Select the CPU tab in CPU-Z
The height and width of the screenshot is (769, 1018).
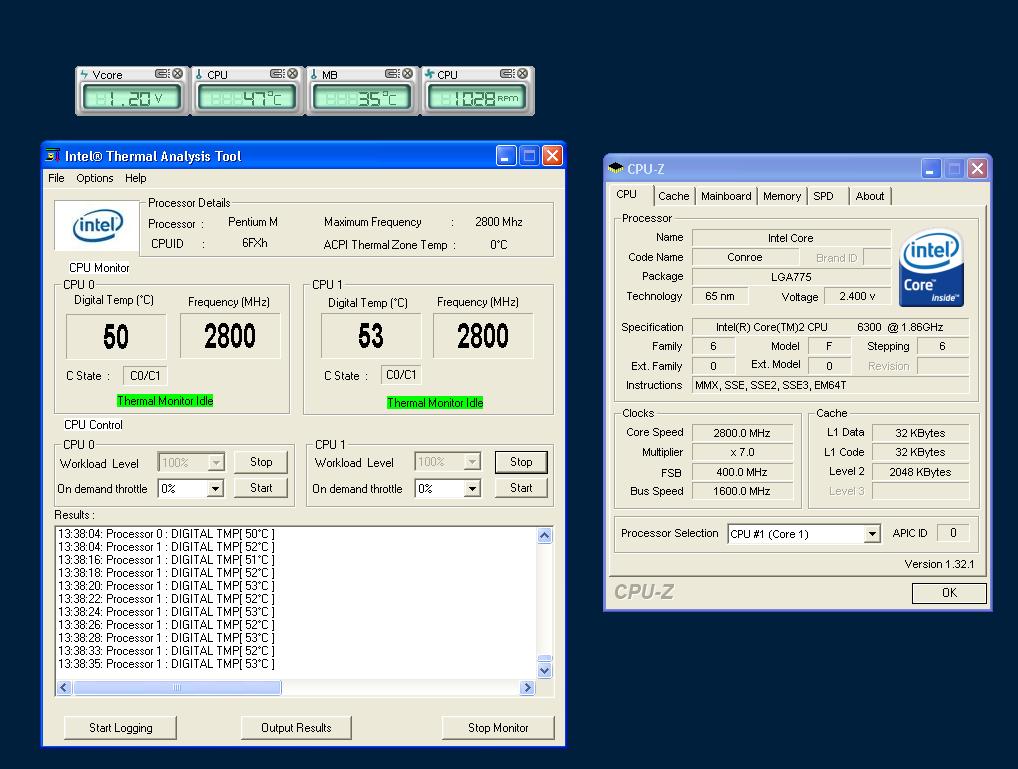tap(627, 194)
